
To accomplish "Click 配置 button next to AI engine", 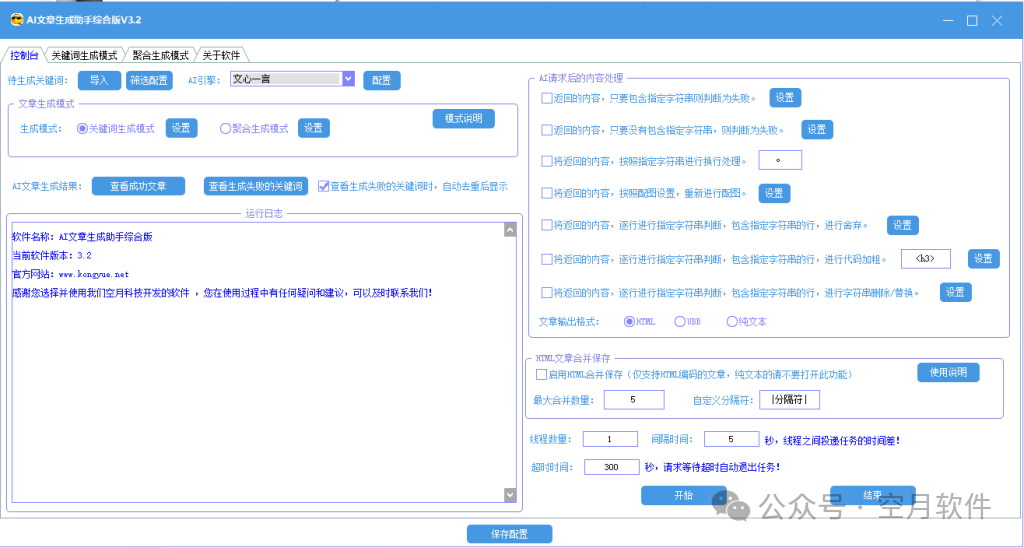I will coord(381,80).
